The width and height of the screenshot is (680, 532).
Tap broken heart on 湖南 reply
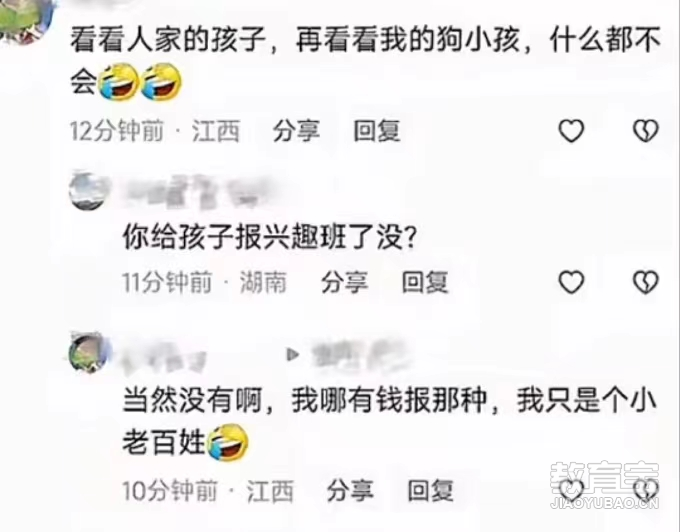click(646, 282)
